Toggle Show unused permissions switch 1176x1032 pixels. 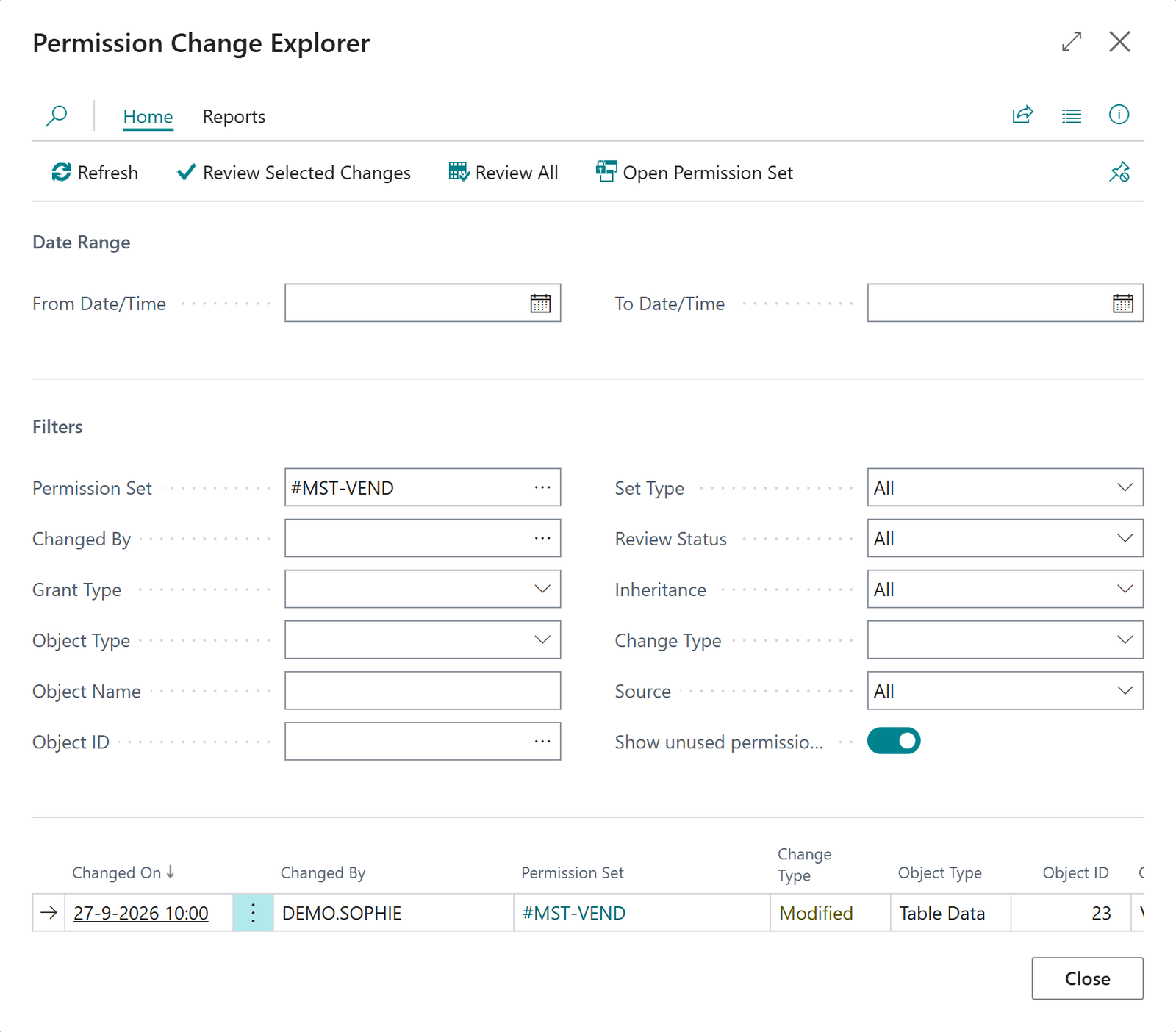(894, 741)
